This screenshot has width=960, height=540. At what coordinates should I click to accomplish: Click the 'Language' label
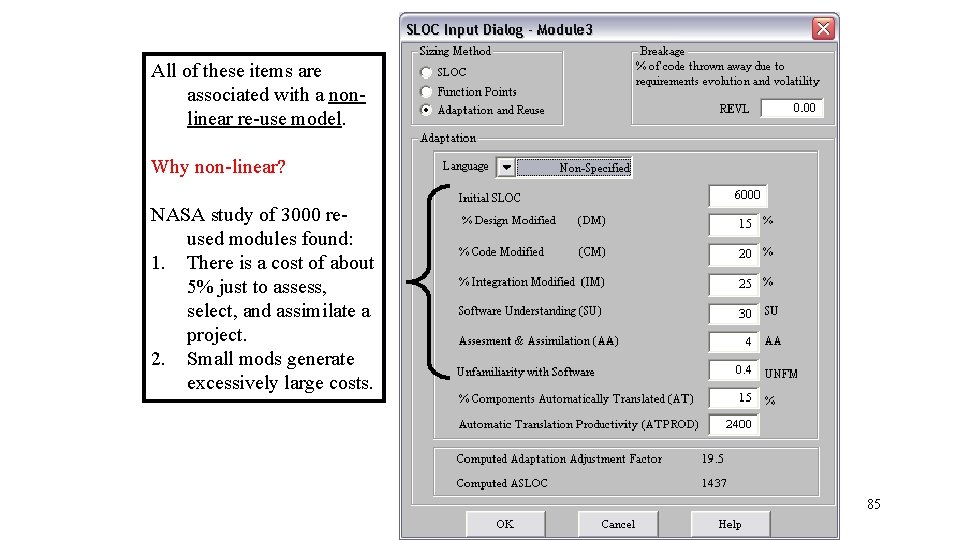tap(465, 167)
